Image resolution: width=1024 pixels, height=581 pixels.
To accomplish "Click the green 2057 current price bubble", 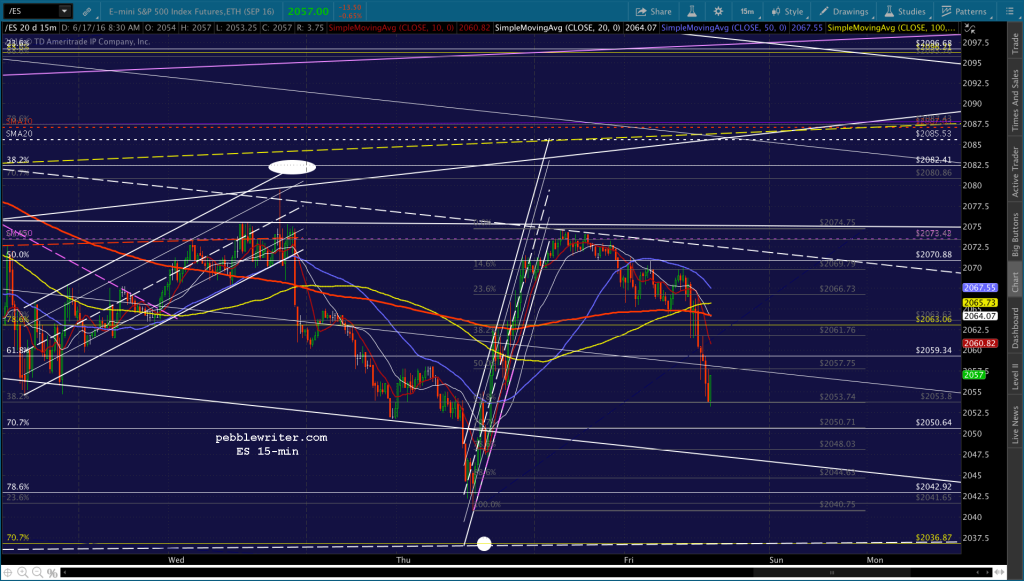I will tap(974, 375).
